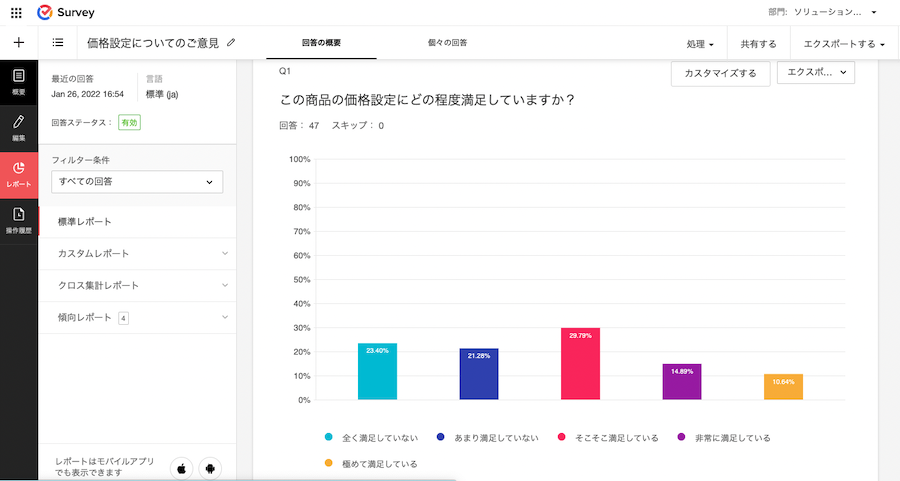Switch to the 回答の概要 tab
Image resolution: width=900 pixels, height=481 pixels.
(321, 44)
